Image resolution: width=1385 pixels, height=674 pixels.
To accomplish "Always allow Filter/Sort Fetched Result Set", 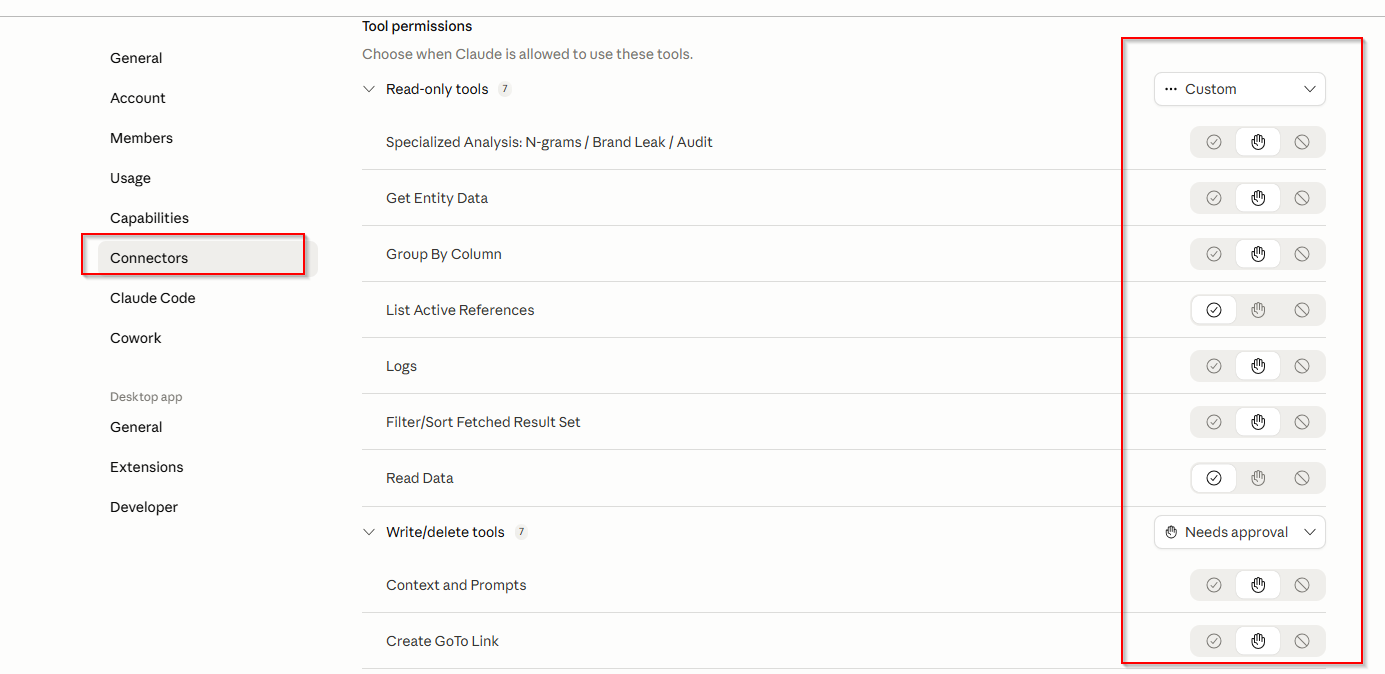I will click(1213, 422).
